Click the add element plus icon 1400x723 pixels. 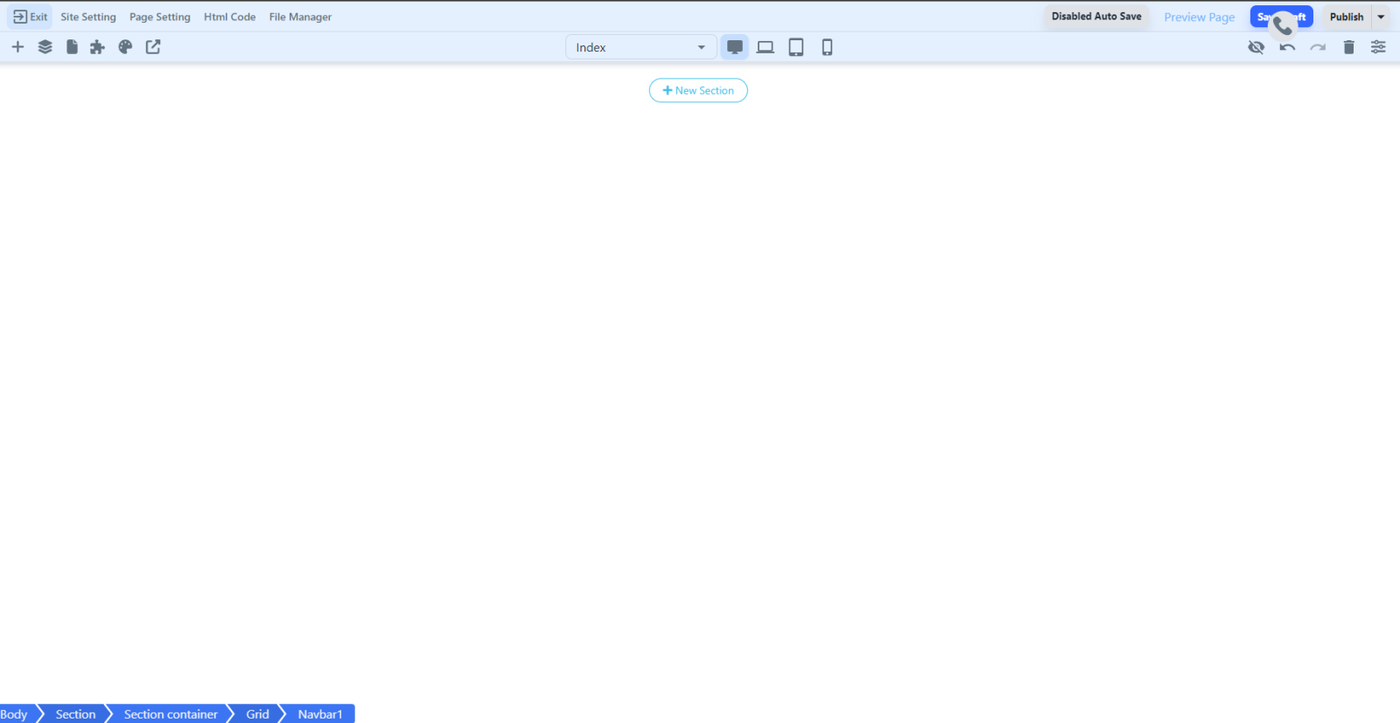tap(18, 47)
